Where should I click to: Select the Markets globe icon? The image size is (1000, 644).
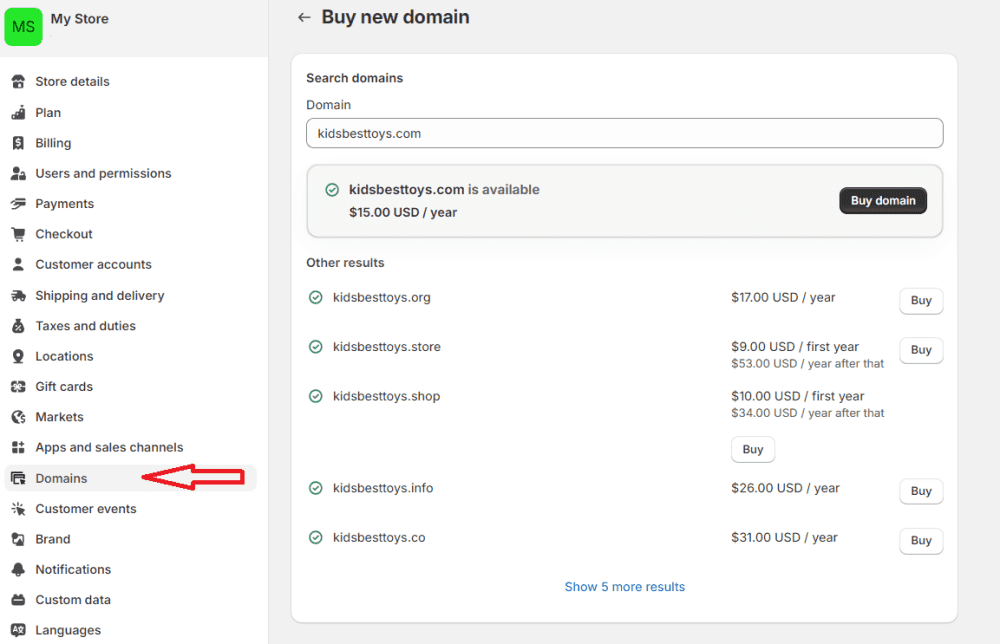(x=17, y=417)
